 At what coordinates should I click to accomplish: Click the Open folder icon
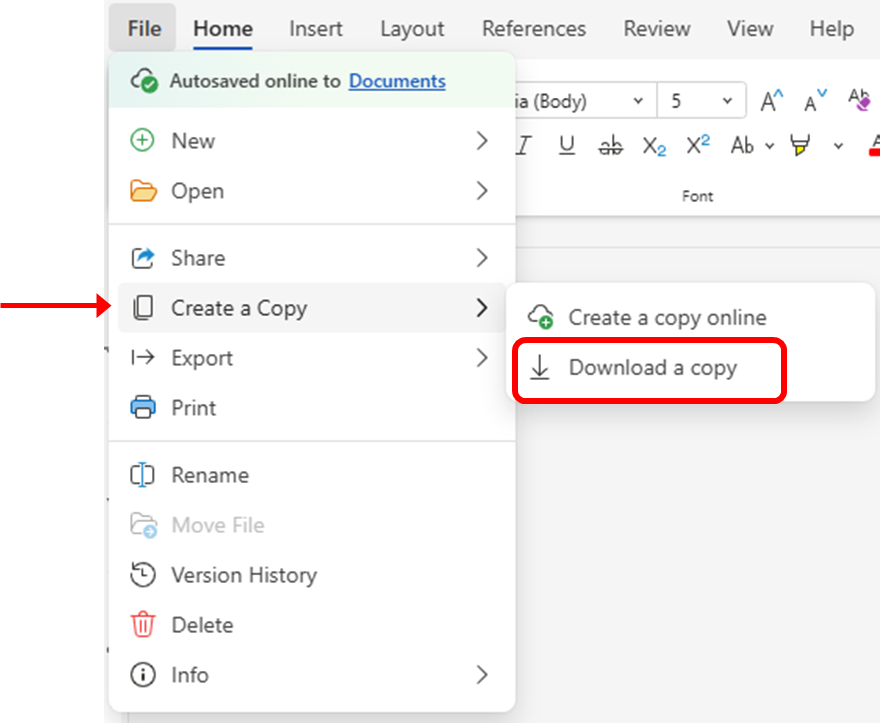pyautogui.click(x=143, y=191)
